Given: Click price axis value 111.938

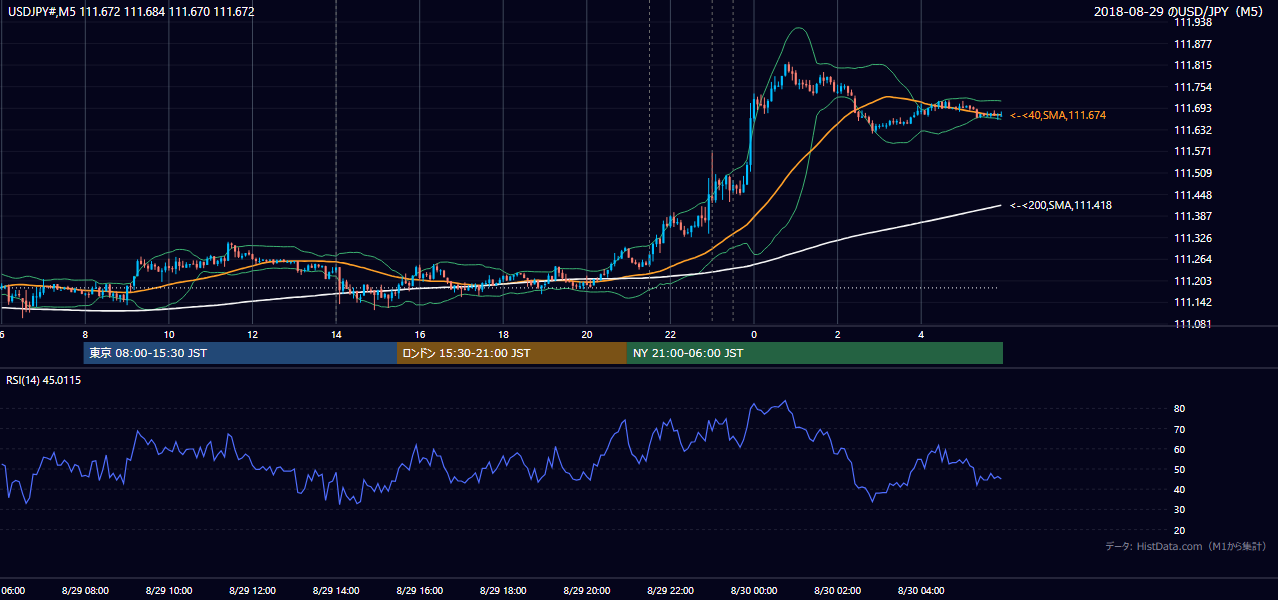Looking at the screenshot, I should tap(1193, 22).
